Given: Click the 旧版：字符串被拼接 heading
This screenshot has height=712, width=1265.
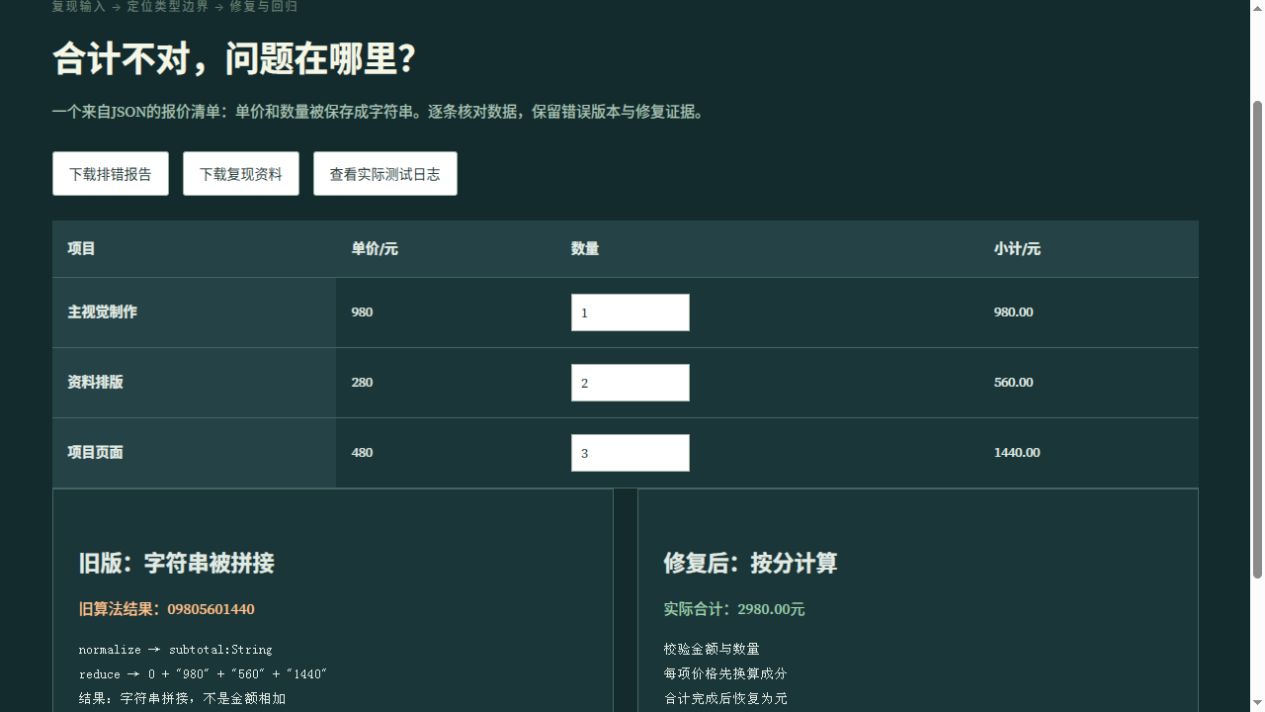Looking at the screenshot, I should 176,563.
